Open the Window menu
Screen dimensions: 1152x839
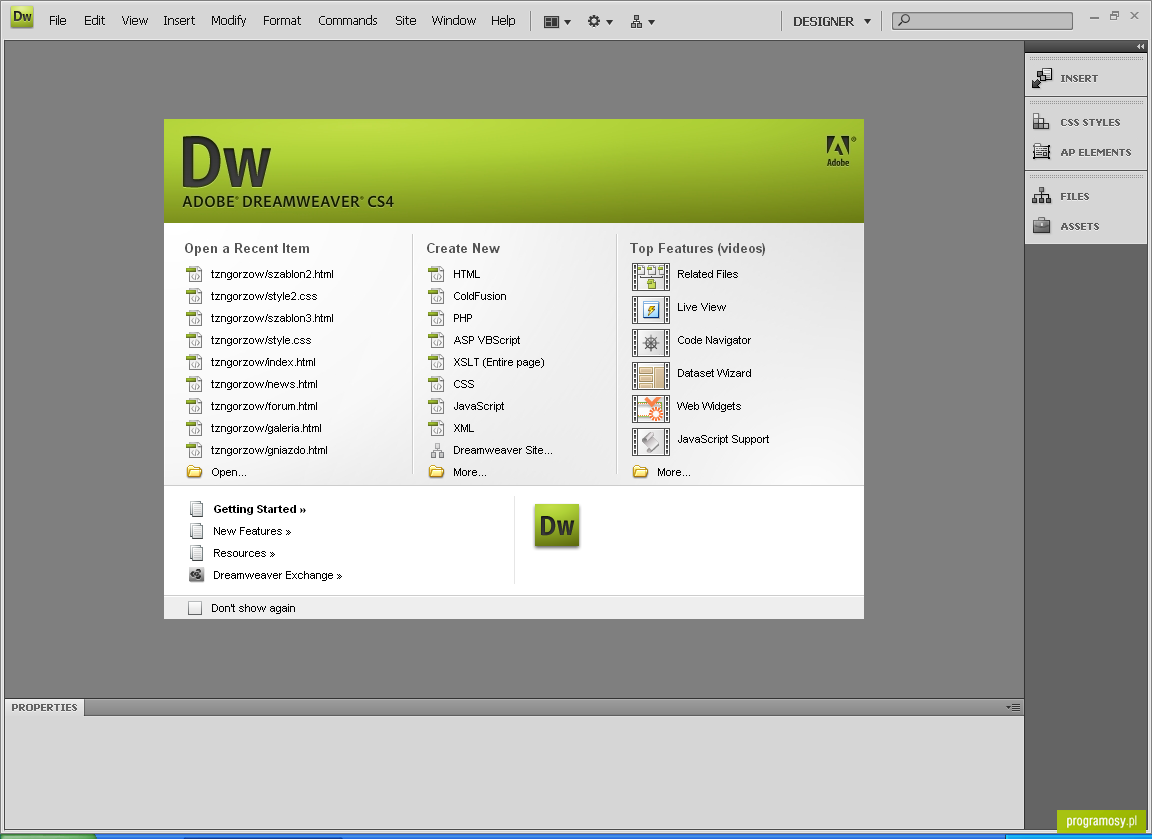click(453, 21)
